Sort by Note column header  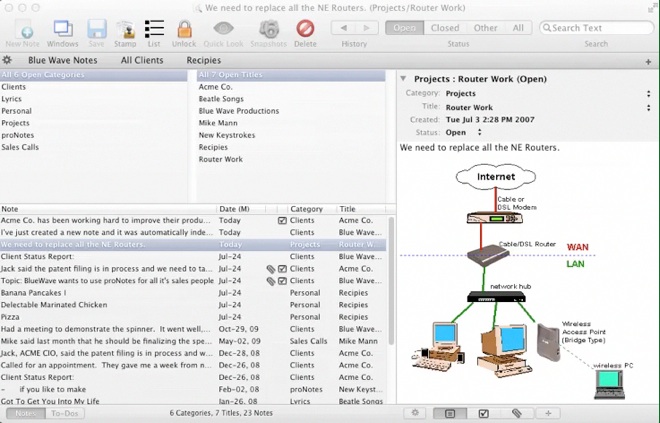click(x=108, y=209)
